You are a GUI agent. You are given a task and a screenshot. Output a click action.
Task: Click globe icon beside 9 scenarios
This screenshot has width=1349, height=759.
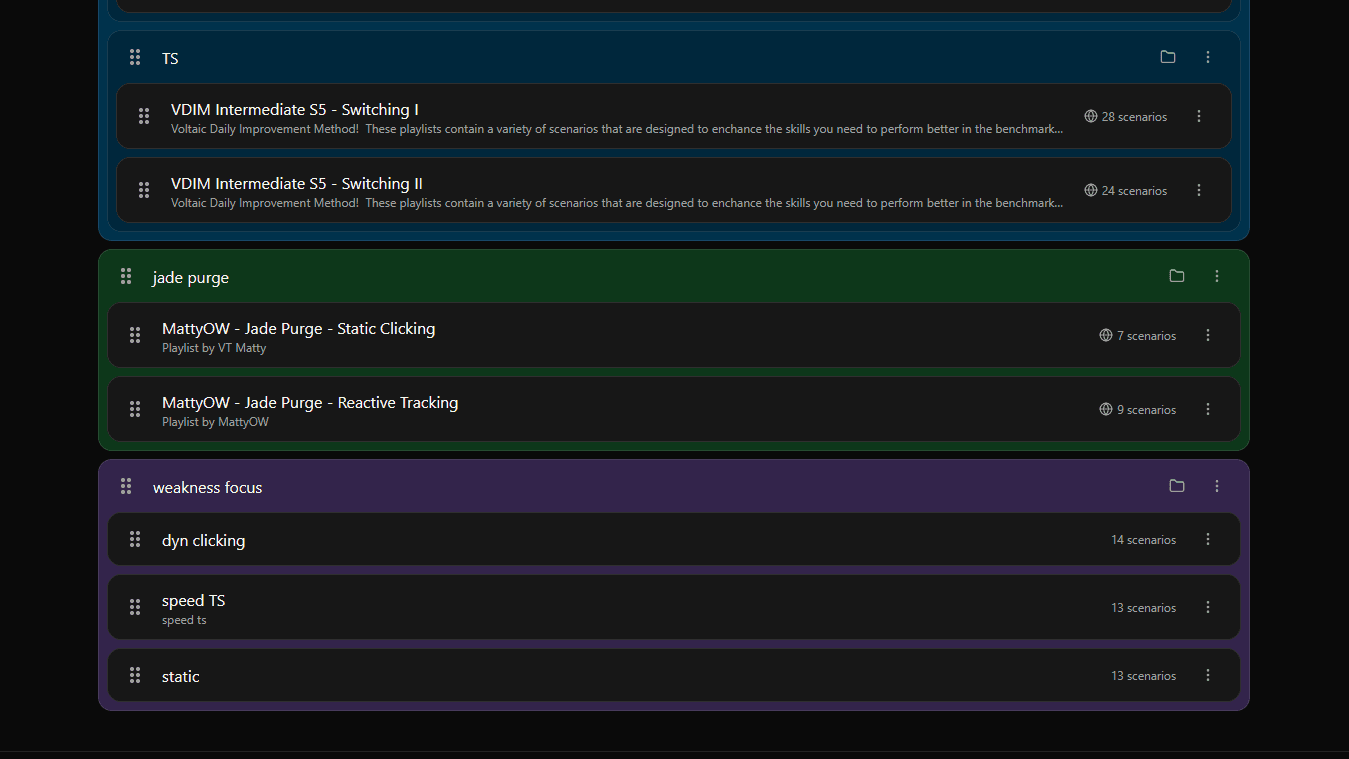(x=1106, y=409)
